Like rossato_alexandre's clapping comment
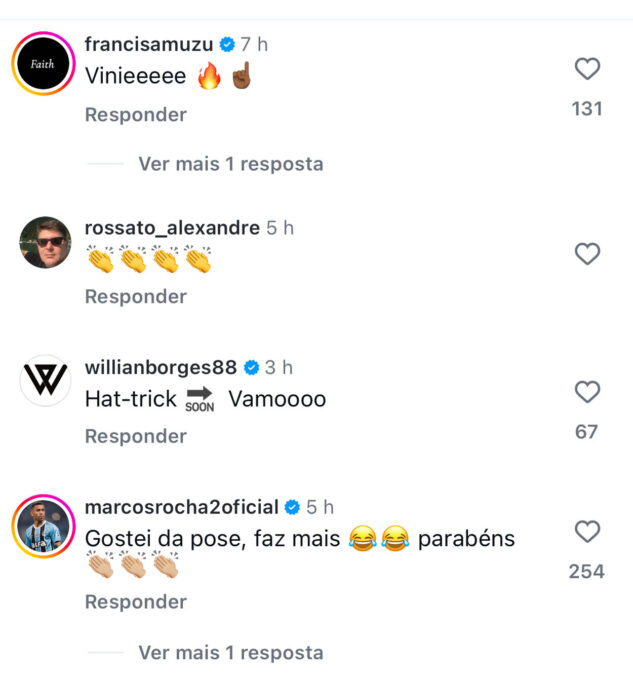Image resolution: width=633 pixels, height=675 pixels. (x=587, y=254)
